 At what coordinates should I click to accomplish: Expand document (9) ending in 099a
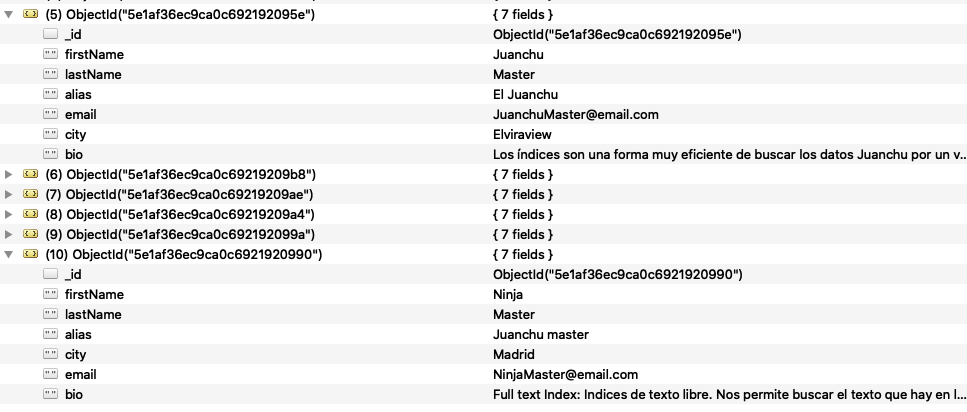[x=9, y=234]
